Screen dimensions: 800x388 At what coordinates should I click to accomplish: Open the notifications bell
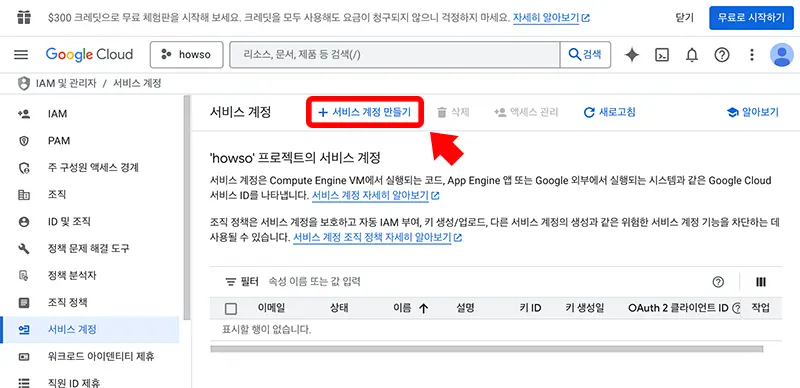(692, 55)
